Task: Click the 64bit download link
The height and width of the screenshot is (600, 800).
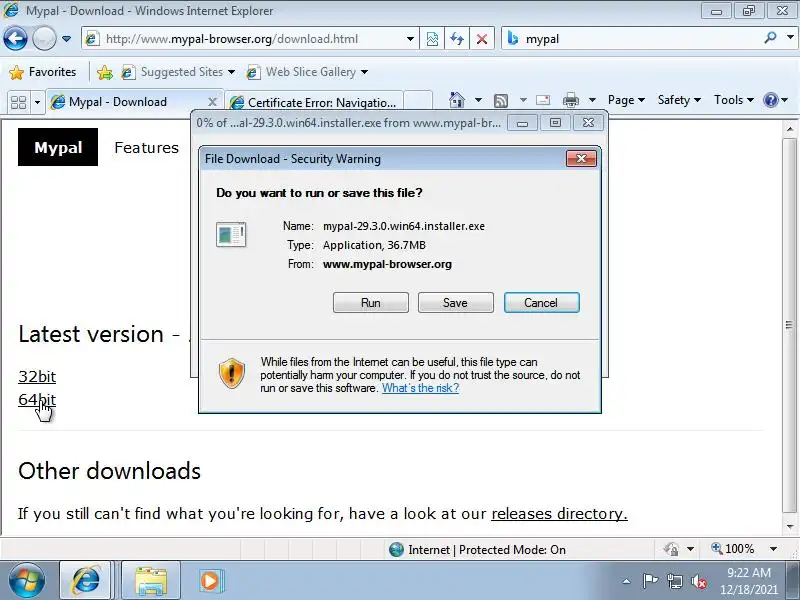Action: (37, 399)
